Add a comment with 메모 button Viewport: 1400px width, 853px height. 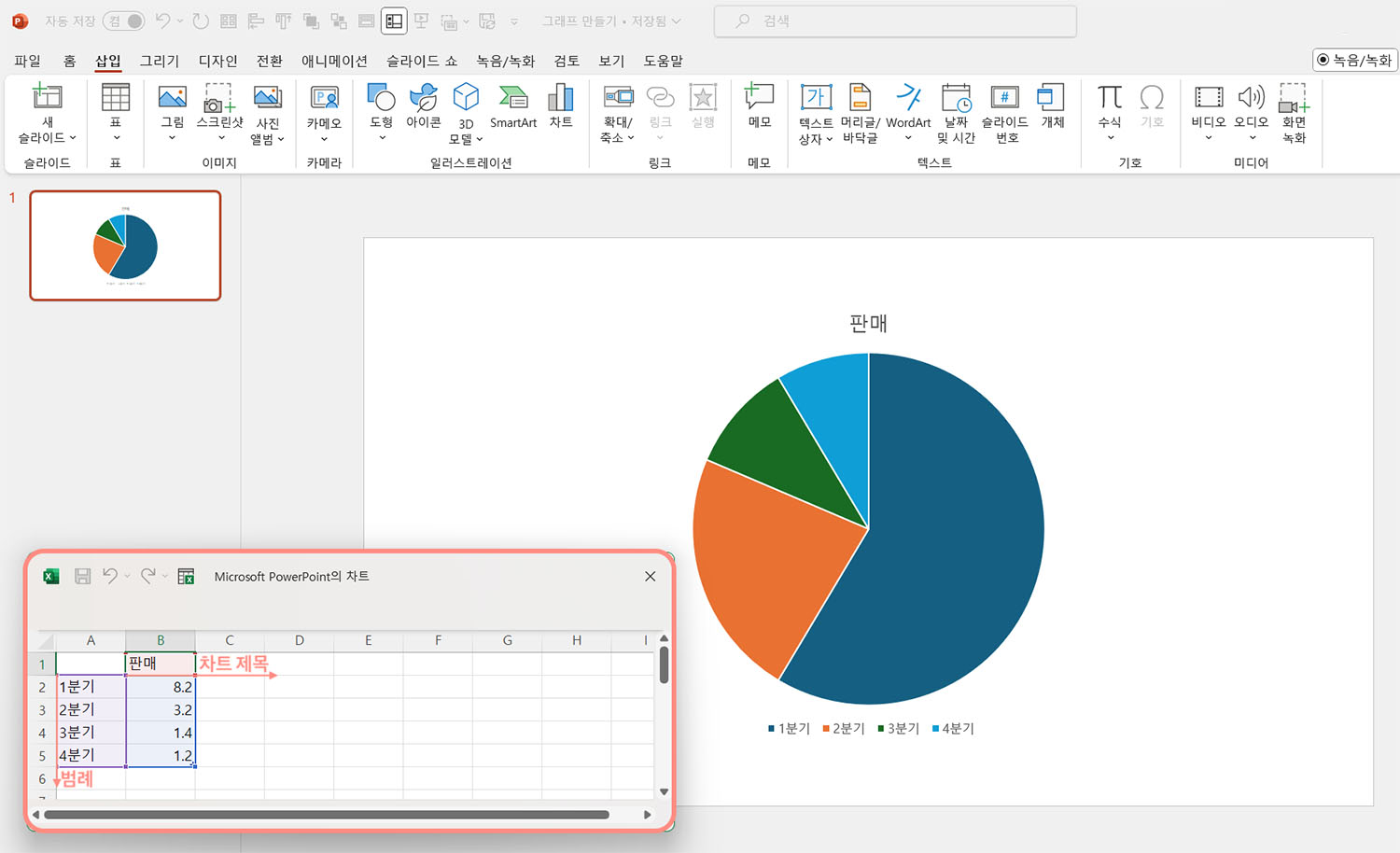pos(760,106)
